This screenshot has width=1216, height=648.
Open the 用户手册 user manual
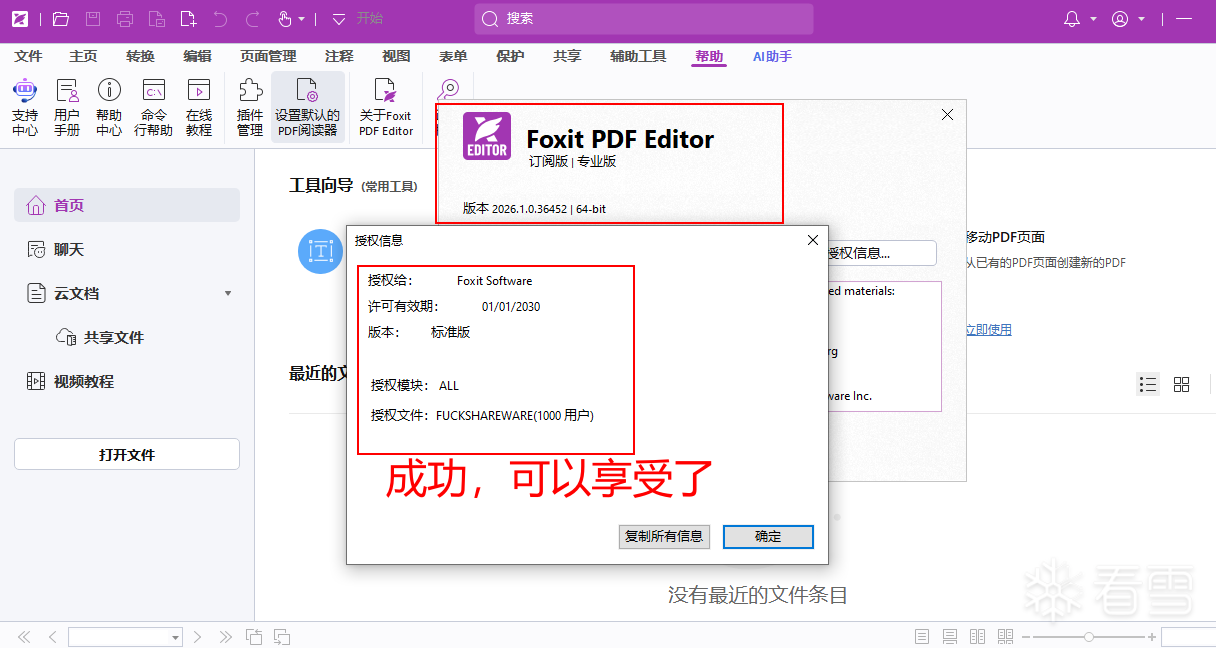[67, 107]
